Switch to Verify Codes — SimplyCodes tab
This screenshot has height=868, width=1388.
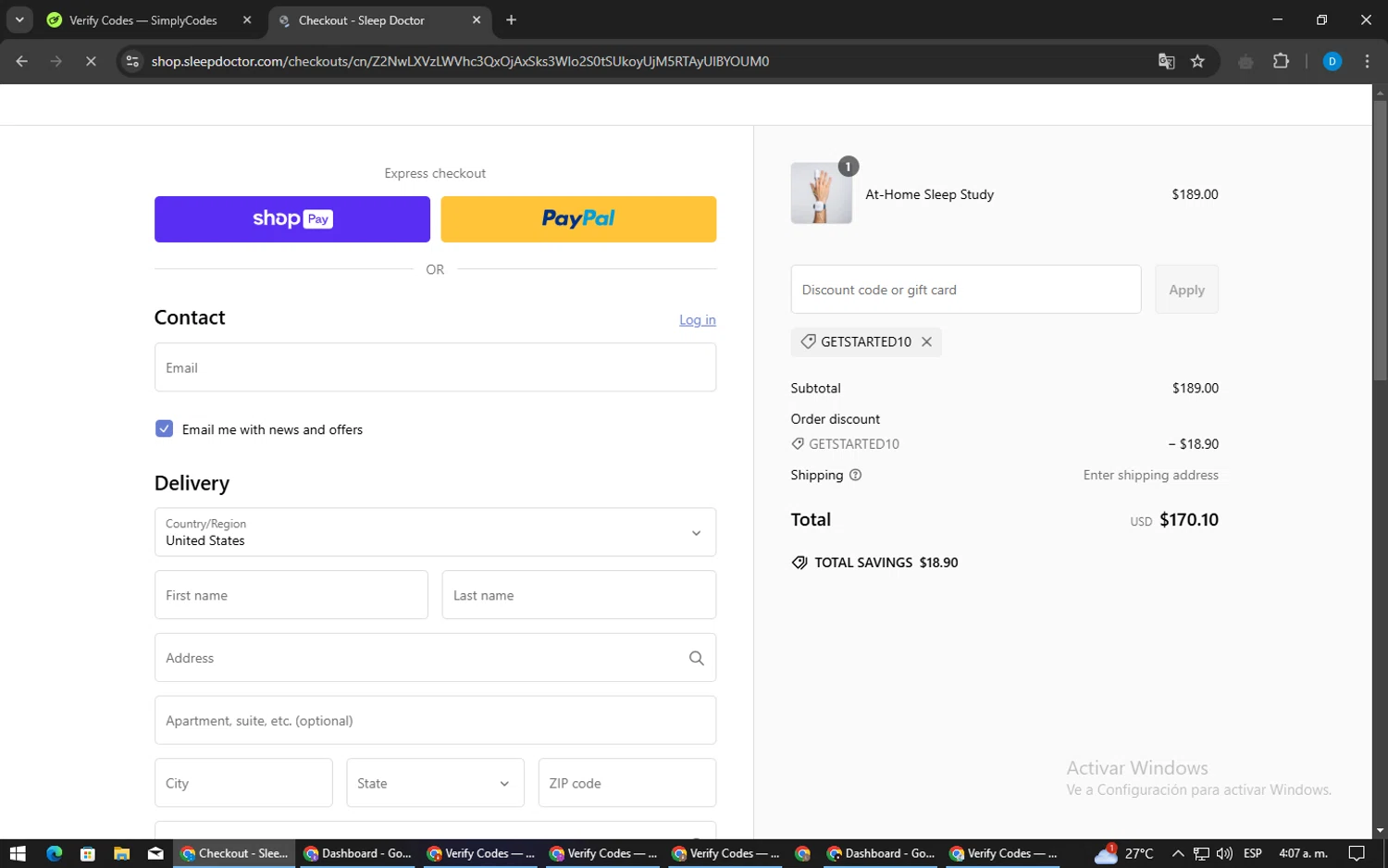143,20
